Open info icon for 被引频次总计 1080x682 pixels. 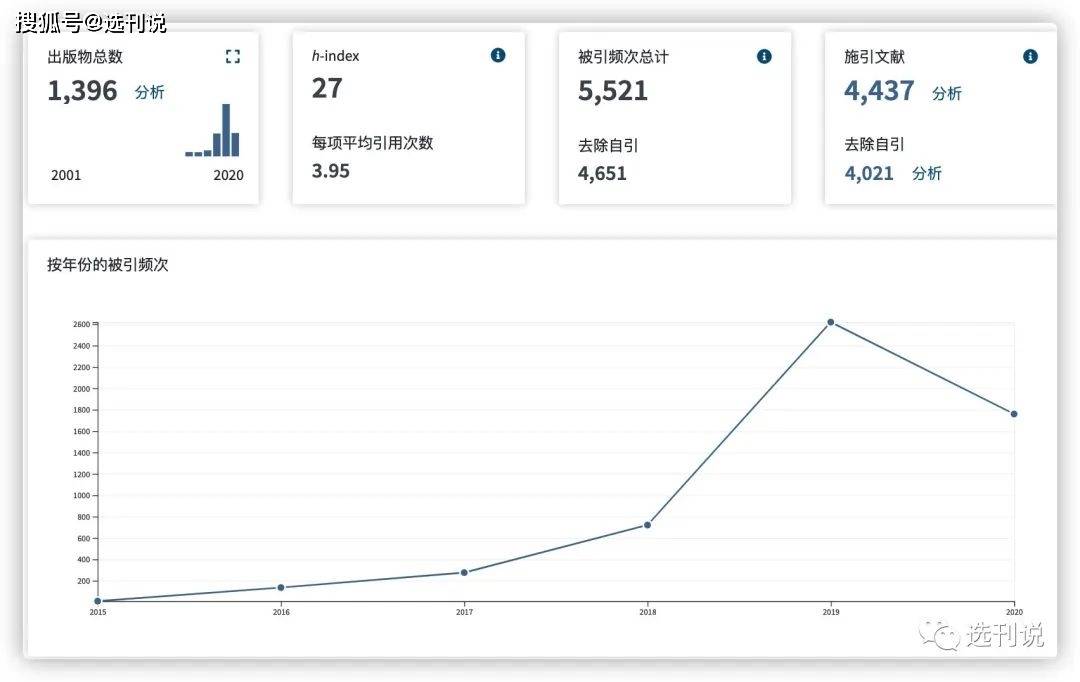pyautogui.click(x=764, y=56)
